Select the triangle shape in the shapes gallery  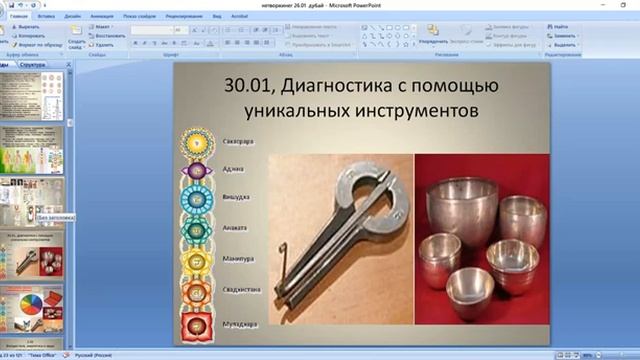pyautogui.click(x=364, y=36)
